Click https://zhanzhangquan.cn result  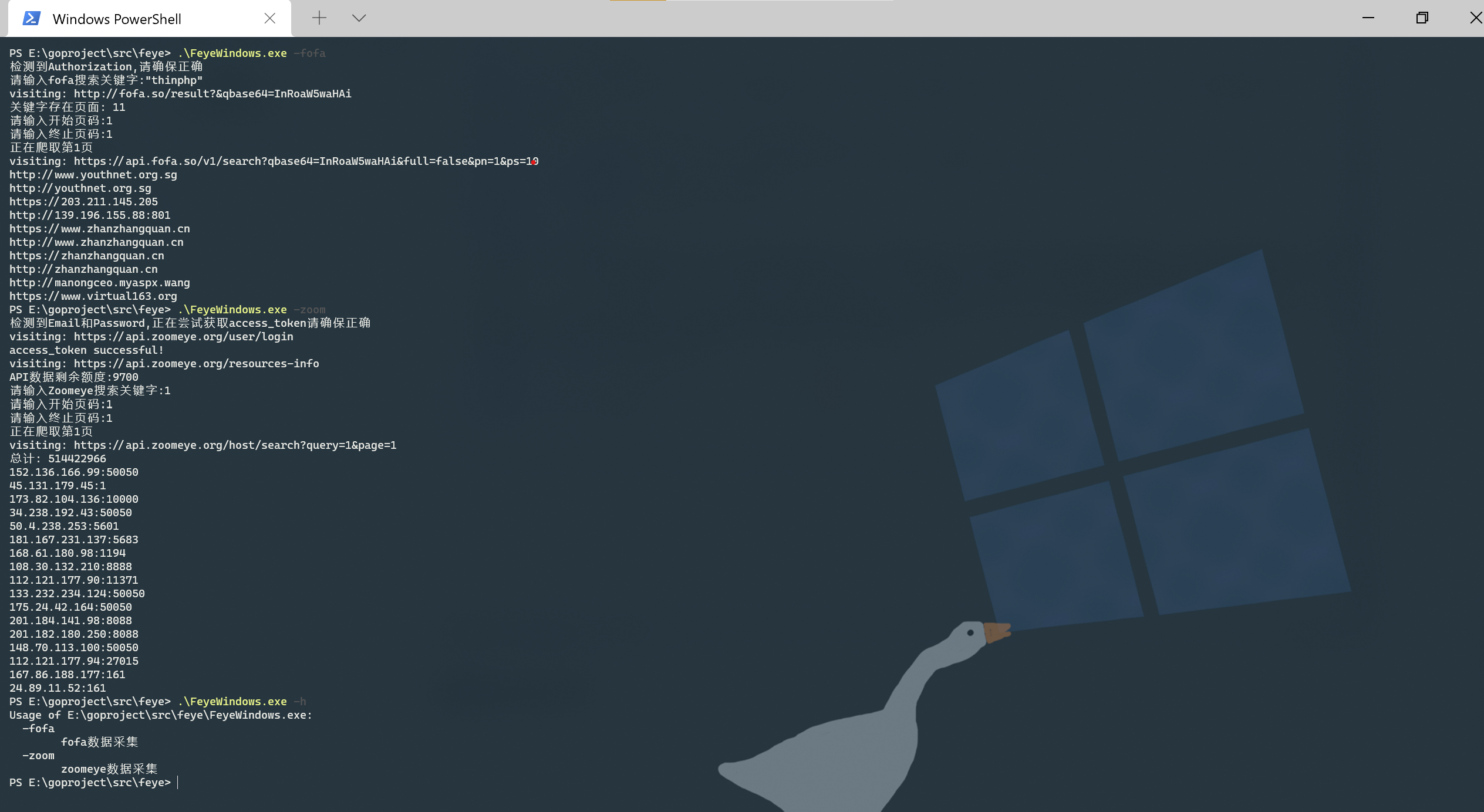[x=87, y=256]
